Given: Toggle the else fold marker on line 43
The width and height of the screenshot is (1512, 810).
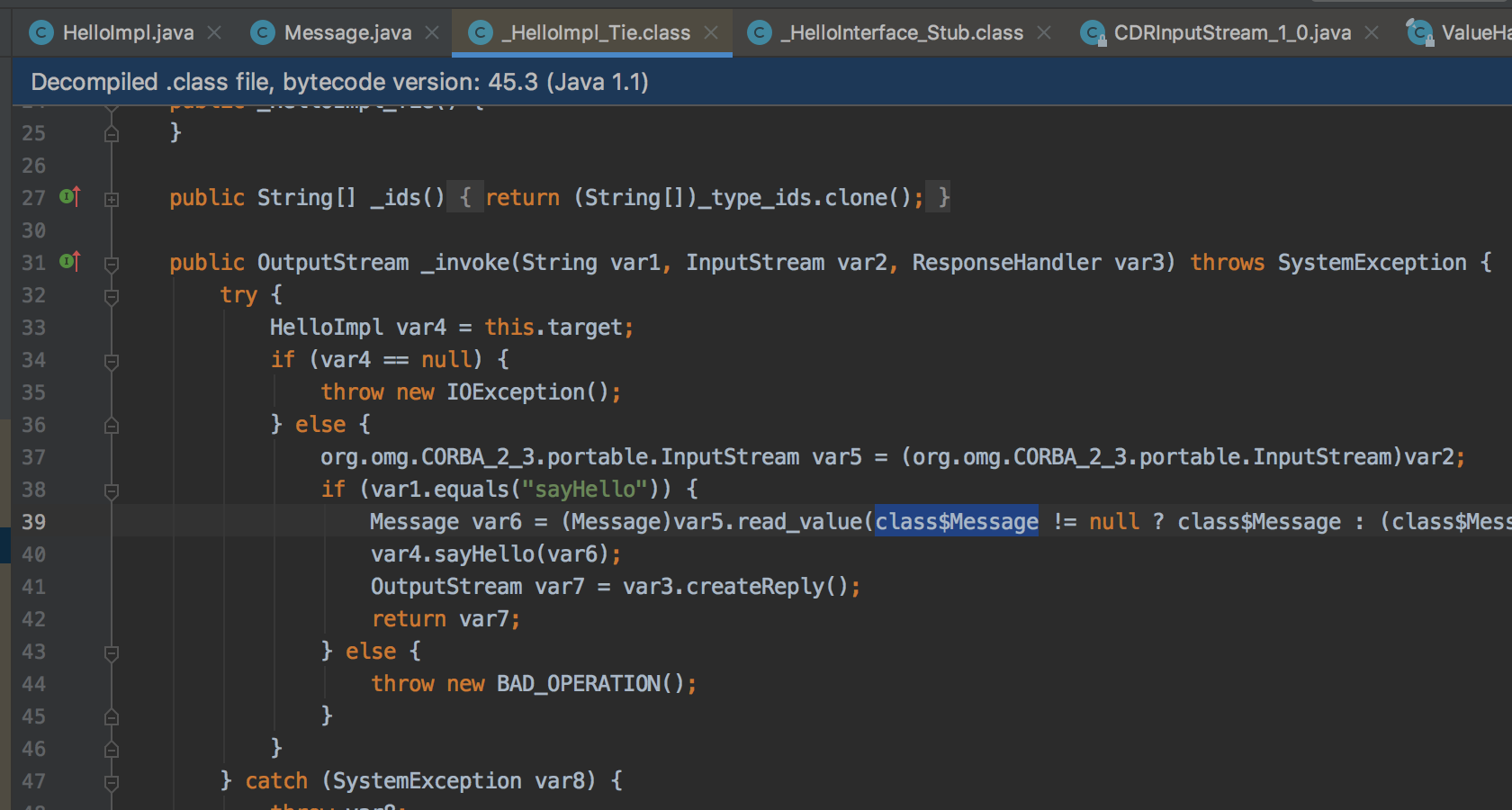Looking at the screenshot, I should click(112, 652).
